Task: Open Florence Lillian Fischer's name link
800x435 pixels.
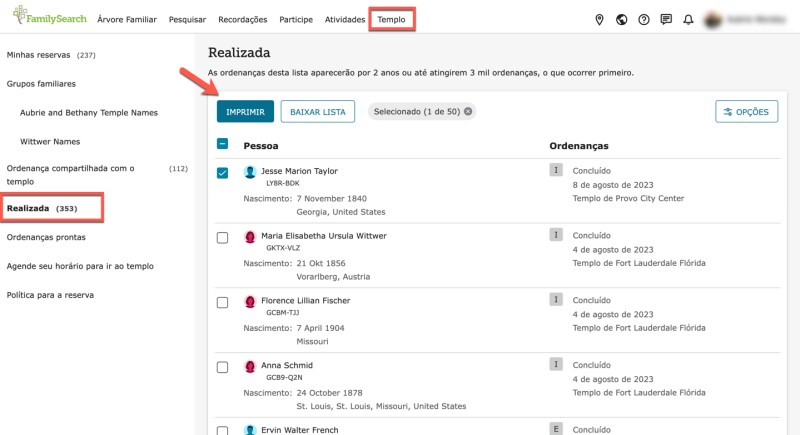Action: tap(306, 300)
